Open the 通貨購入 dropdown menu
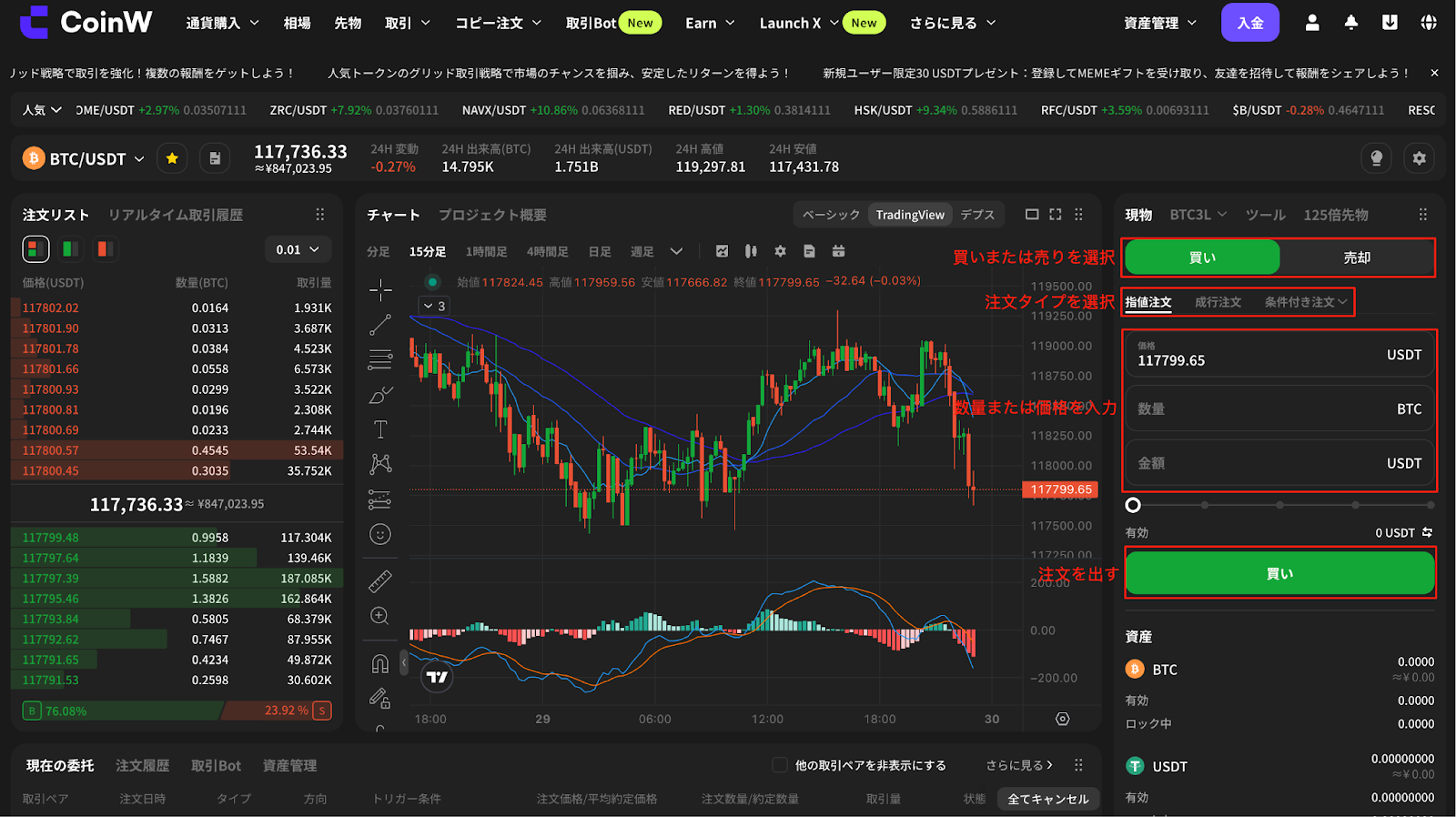1456x817 pixels. pos(222,23)
